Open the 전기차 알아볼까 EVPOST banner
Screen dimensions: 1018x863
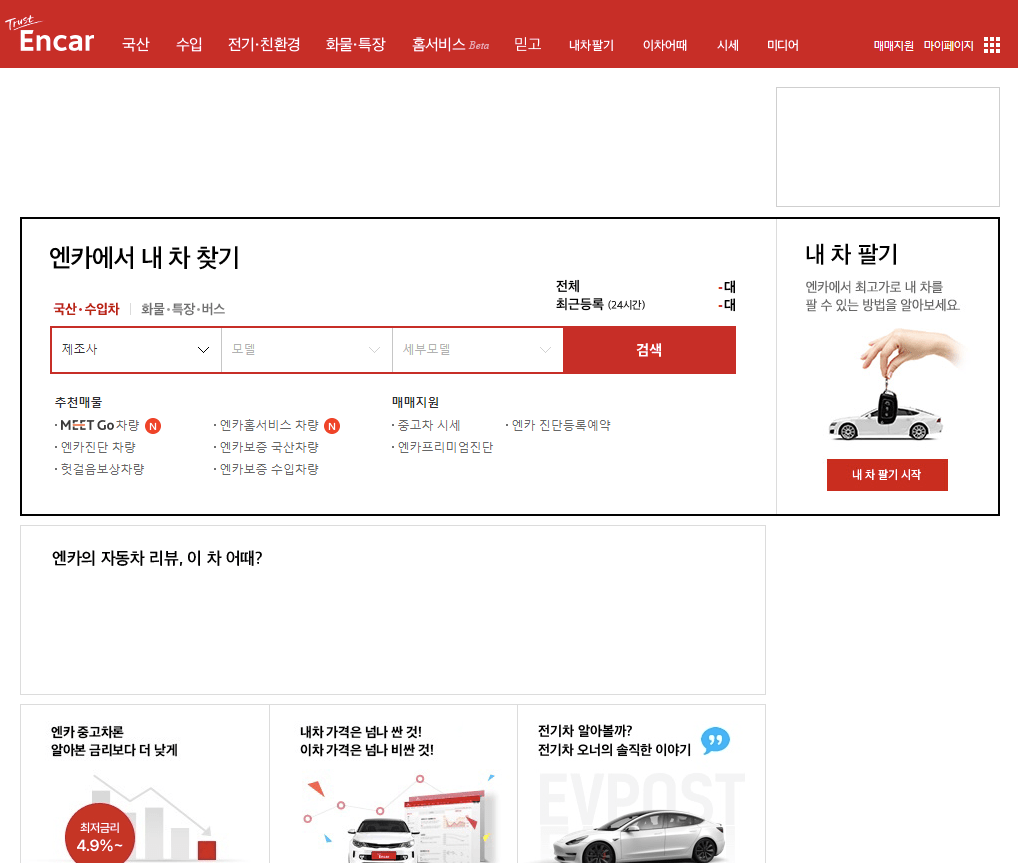641,784
